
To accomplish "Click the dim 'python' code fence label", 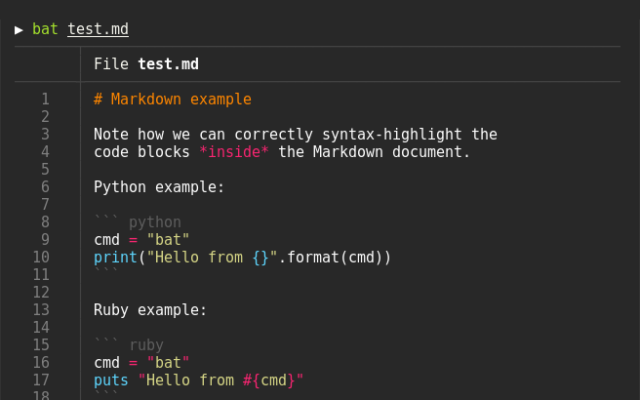I will click(155, 222).
